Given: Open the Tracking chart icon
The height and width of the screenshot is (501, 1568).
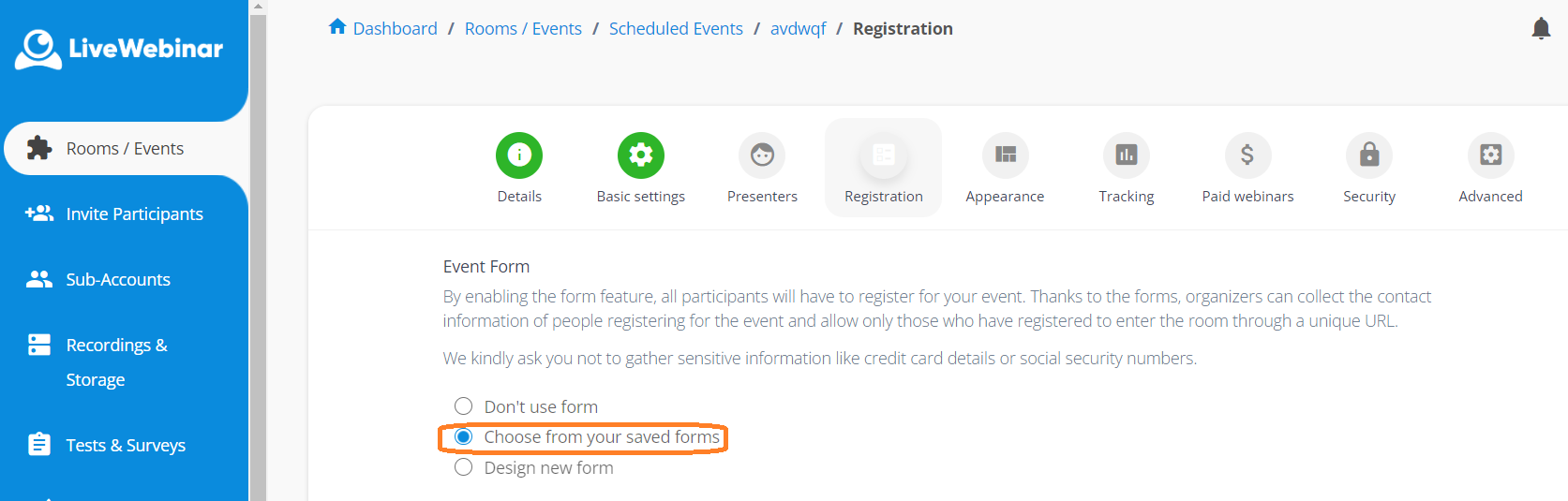Looking at the screenshot, I should (x=1127, y=155).
